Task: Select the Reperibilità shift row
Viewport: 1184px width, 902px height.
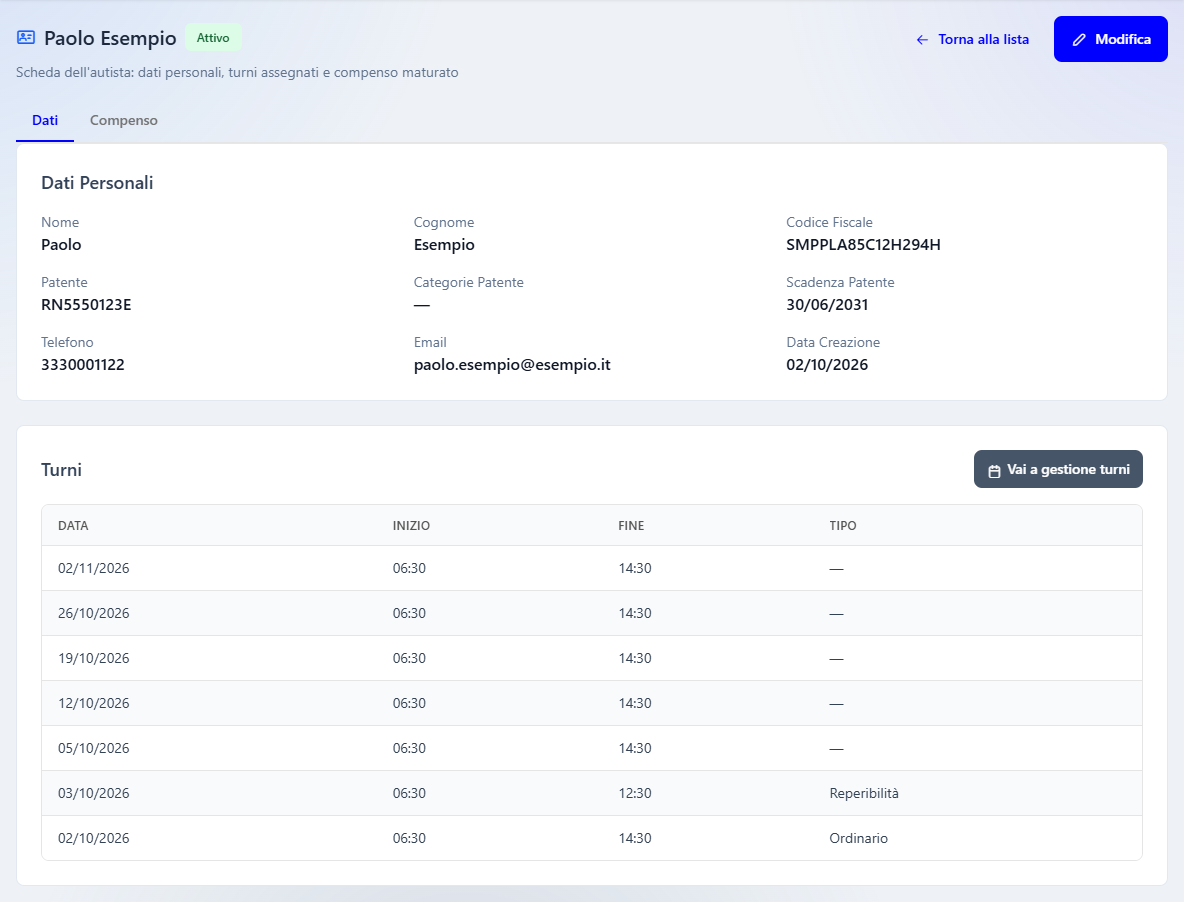Action: pos(592,793)
